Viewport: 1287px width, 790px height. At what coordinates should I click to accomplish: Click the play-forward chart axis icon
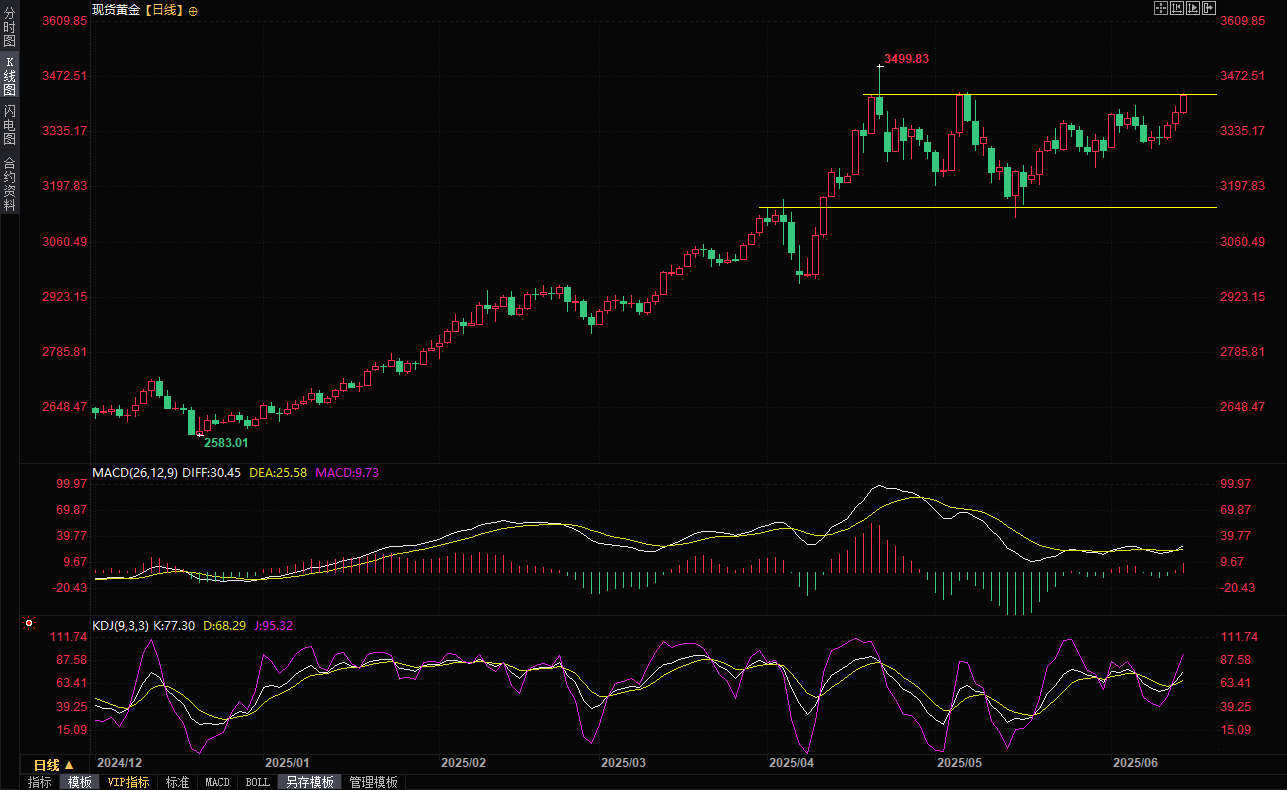1193,8
